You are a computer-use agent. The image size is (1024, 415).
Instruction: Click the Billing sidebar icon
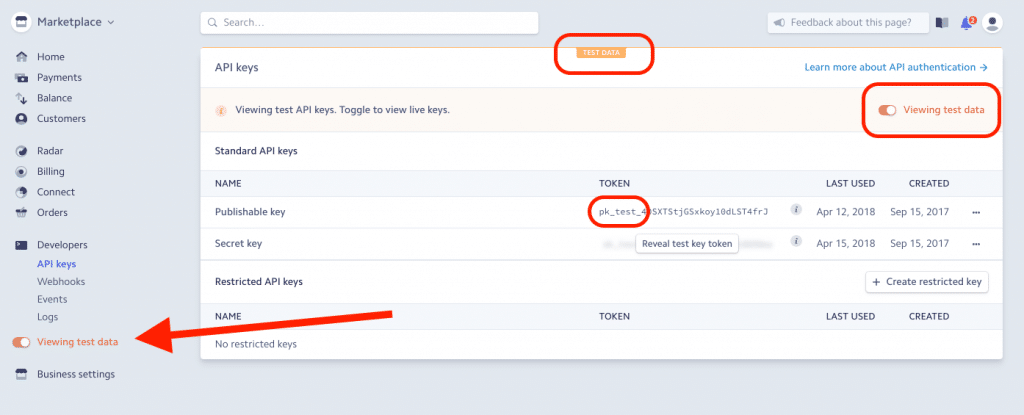(22, 172)
